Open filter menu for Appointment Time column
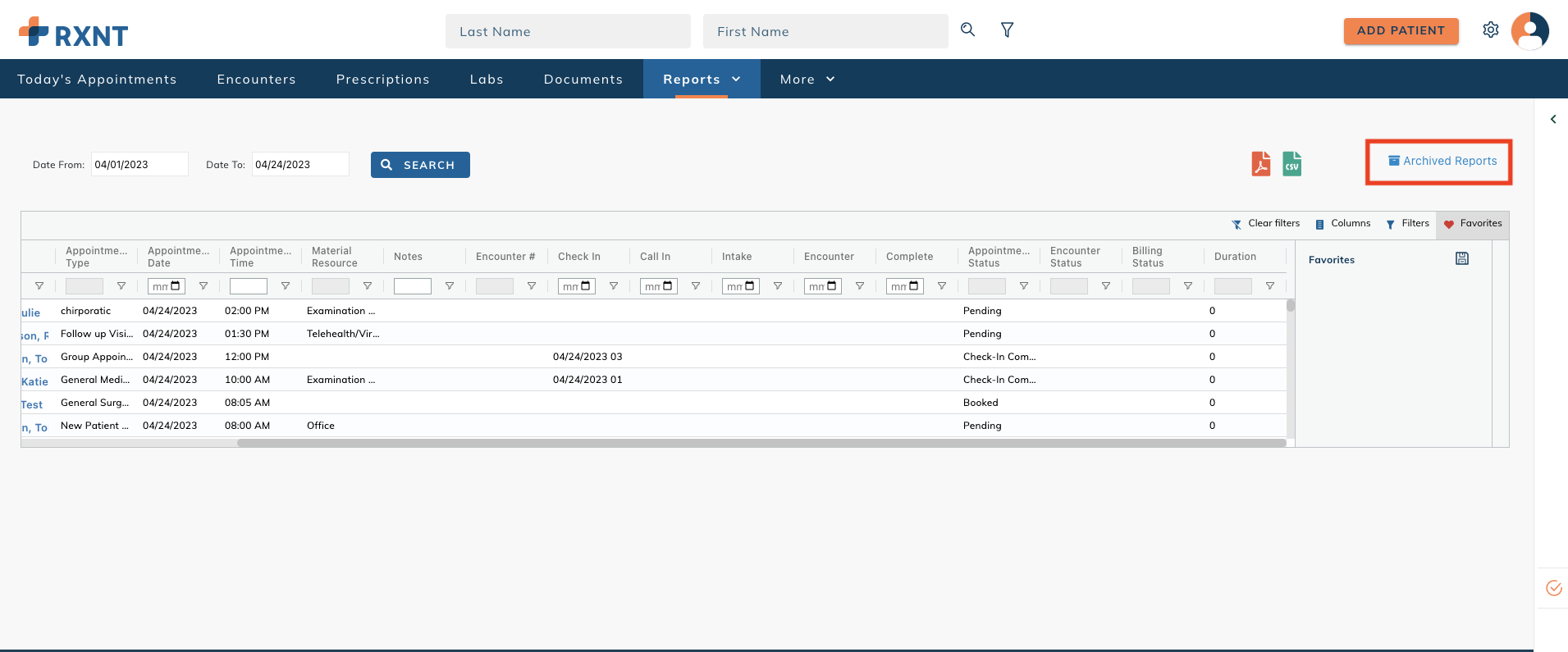Screen dimensions: 1568x652 pos(286,286)
